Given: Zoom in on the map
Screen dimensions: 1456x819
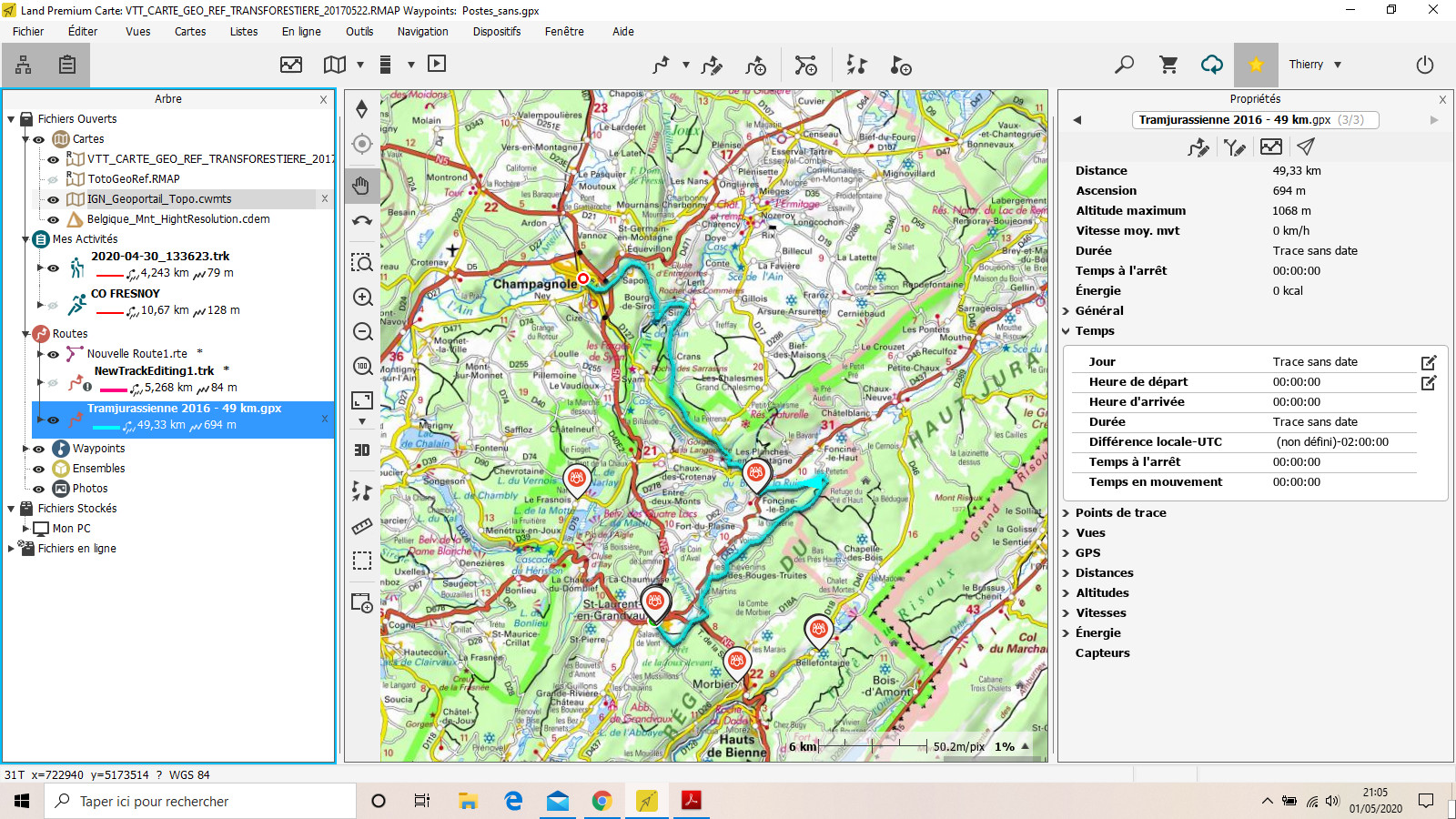Looking at the screenshot, I should (x=362, y=297).
